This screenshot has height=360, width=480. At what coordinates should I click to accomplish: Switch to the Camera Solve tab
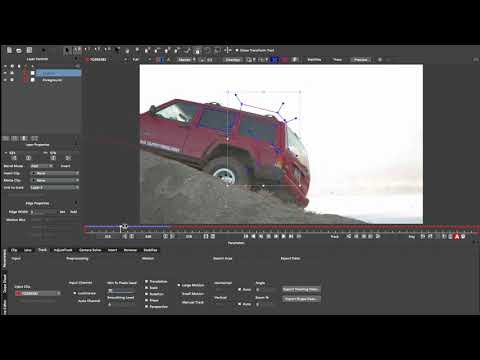click(90, 250)
